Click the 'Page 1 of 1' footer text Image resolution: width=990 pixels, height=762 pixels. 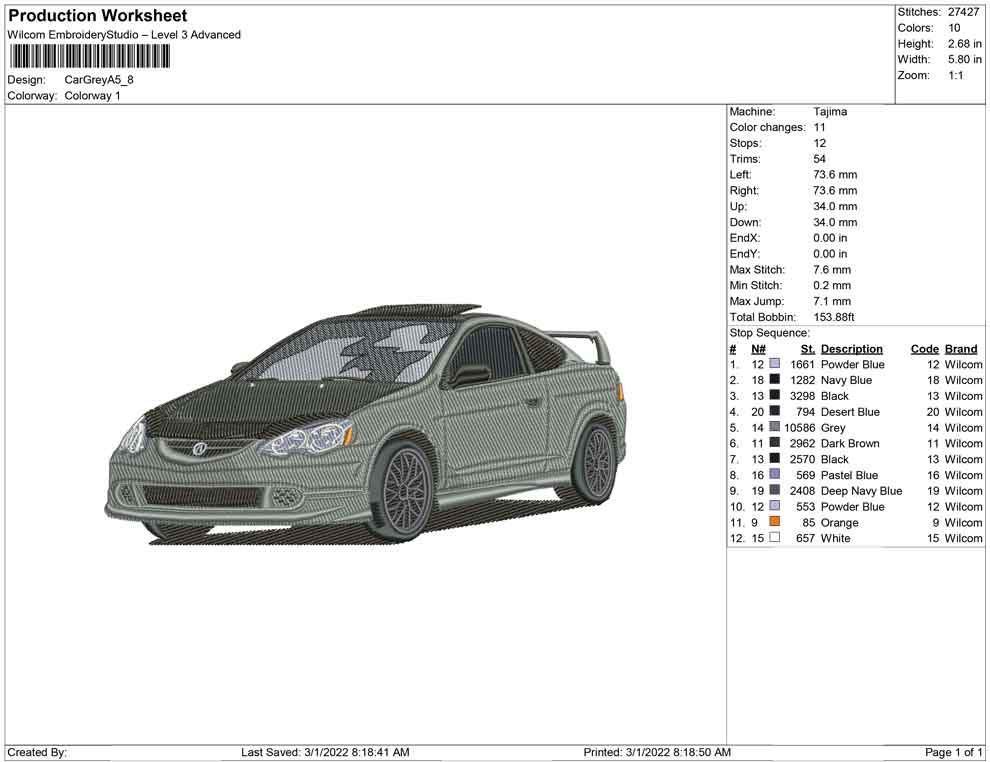pos(953,752)
